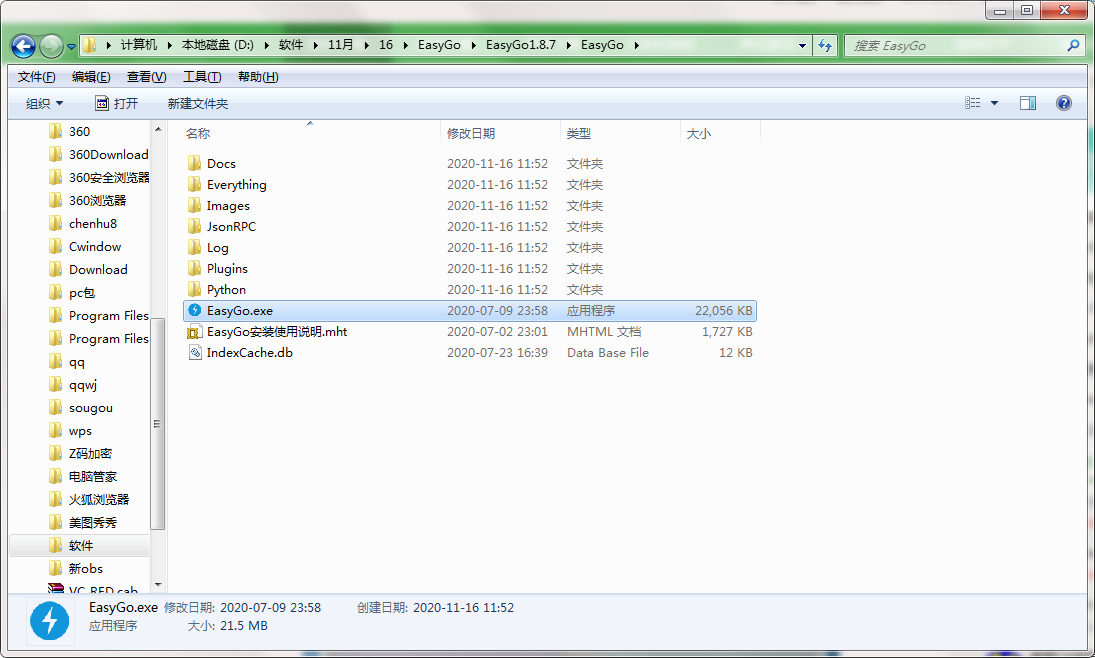Open the recent pages dropdown arrow
The width and height of the screenshot is (1095, 658).
(71, 47)
